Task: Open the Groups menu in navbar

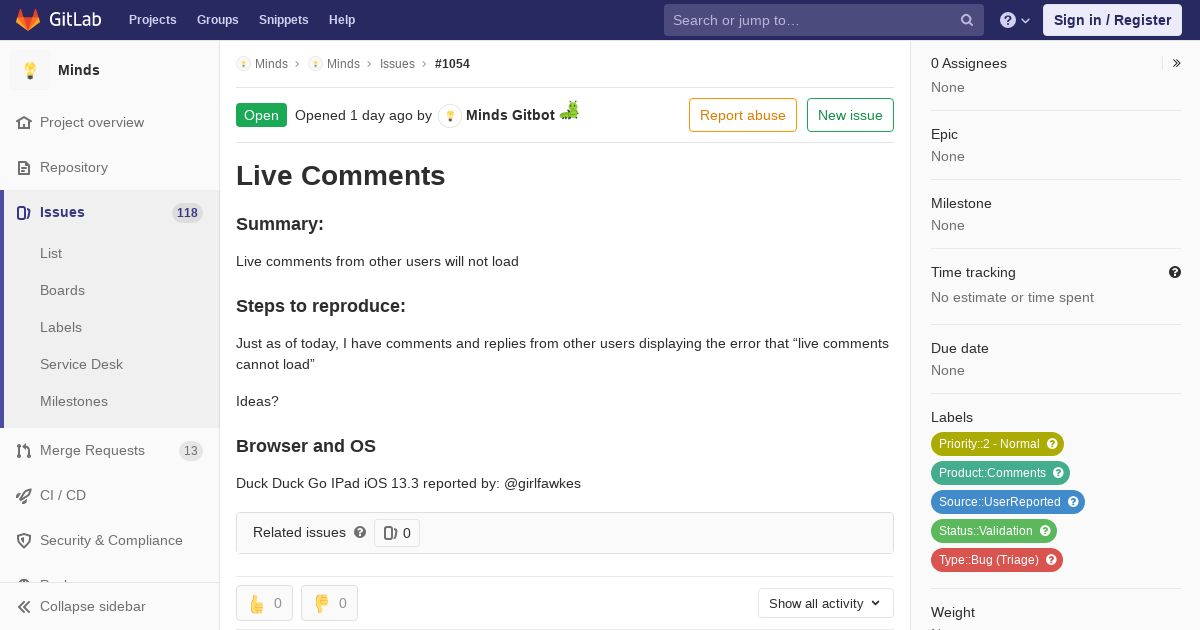Action: coord(218,20)
